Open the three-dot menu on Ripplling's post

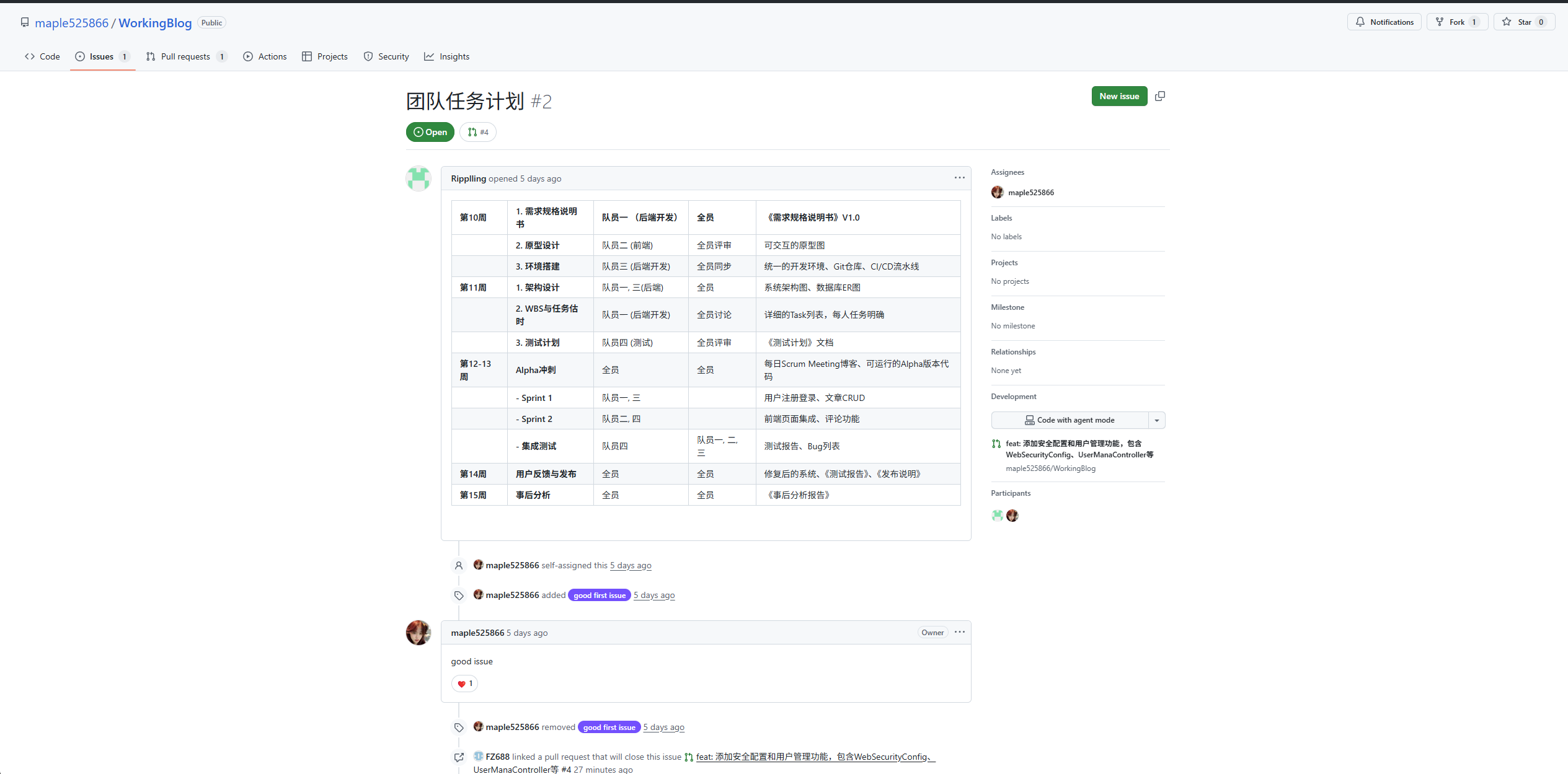[x=959, y=178]
